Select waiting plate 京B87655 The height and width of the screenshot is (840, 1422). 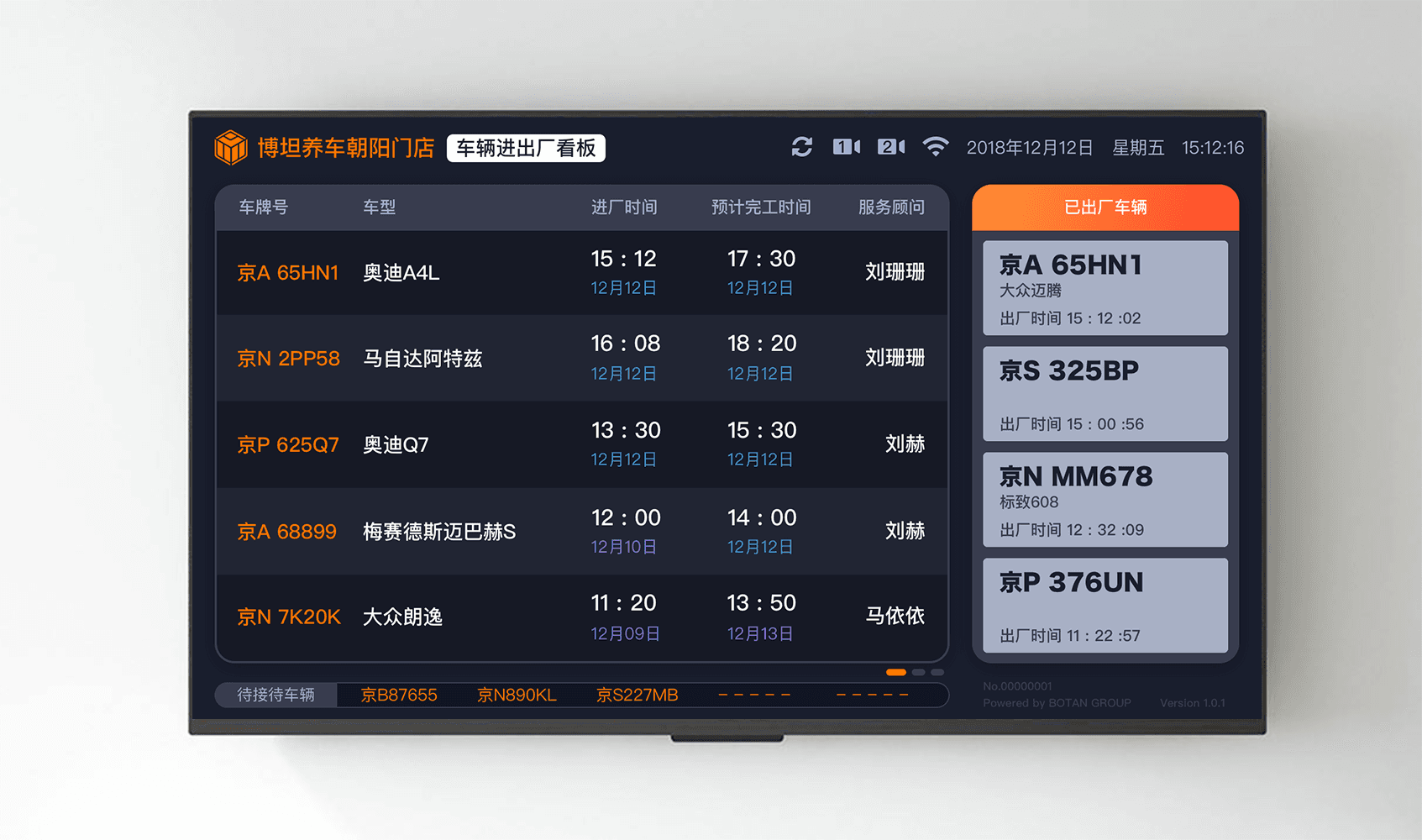(399, 696)
